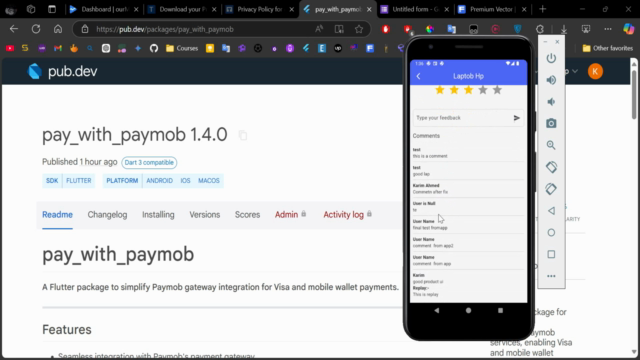Click browser address bar URL
Viewport: 640px width, 360px height.
165,29
